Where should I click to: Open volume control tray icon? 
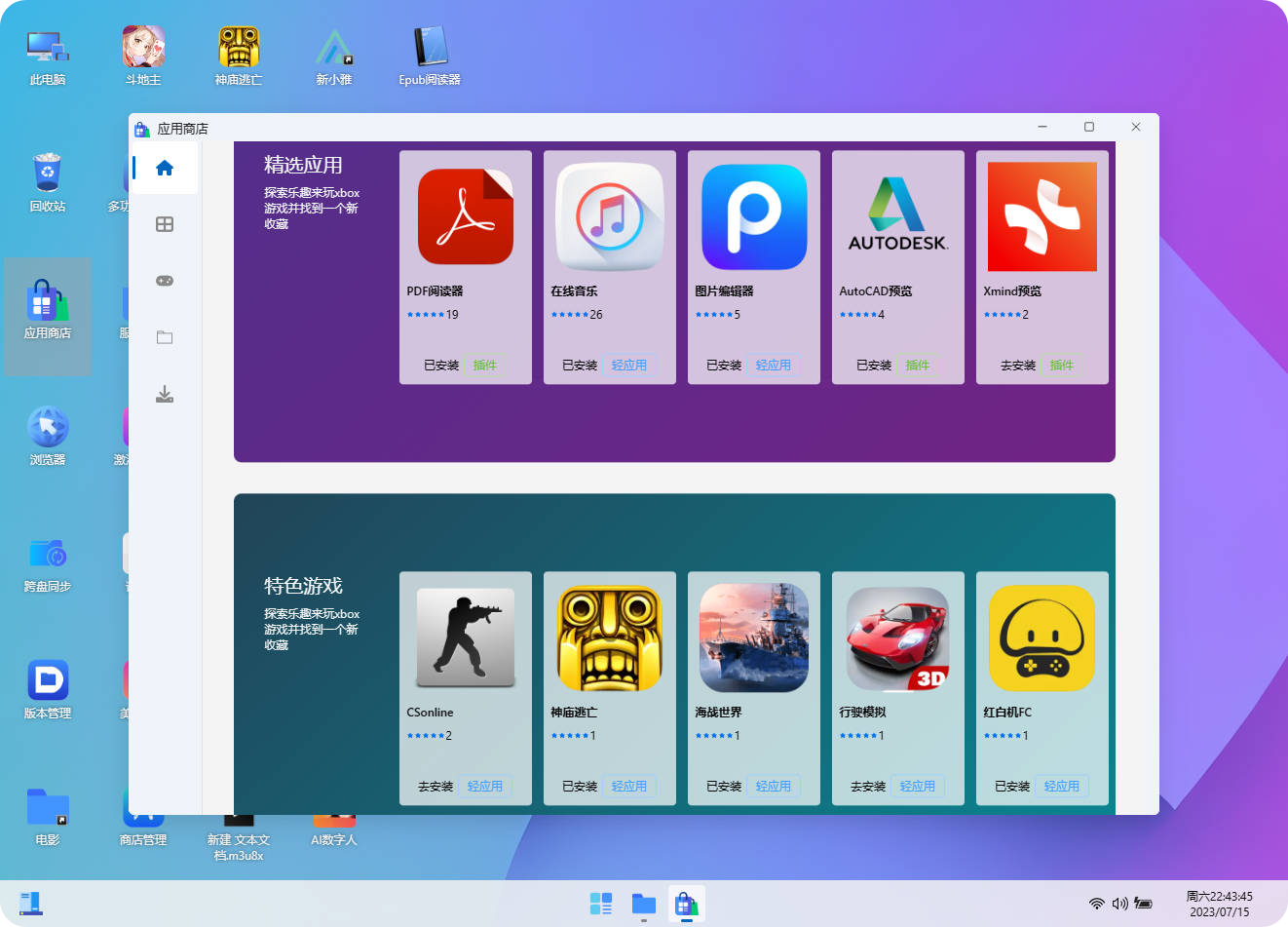point(1119,904)
